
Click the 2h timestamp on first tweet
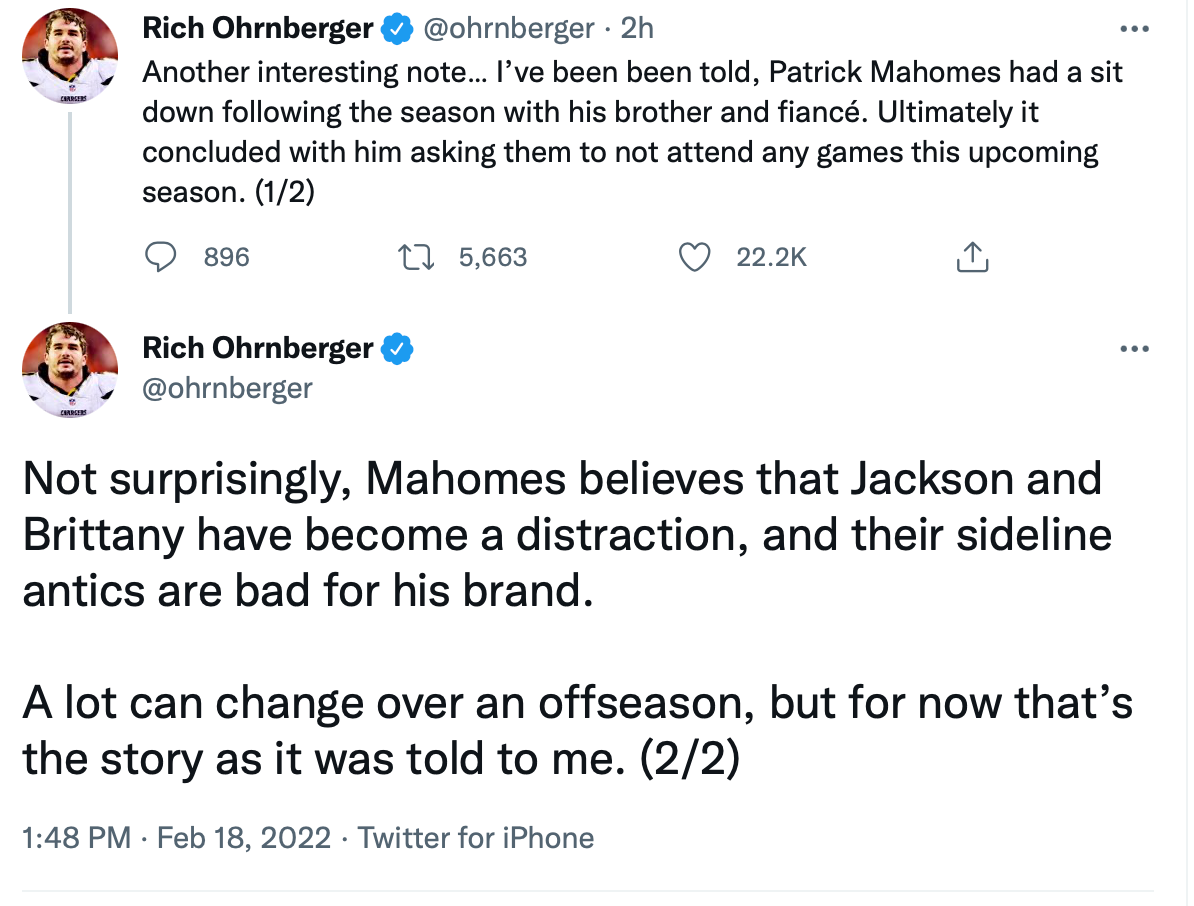(x=637, y=30)
